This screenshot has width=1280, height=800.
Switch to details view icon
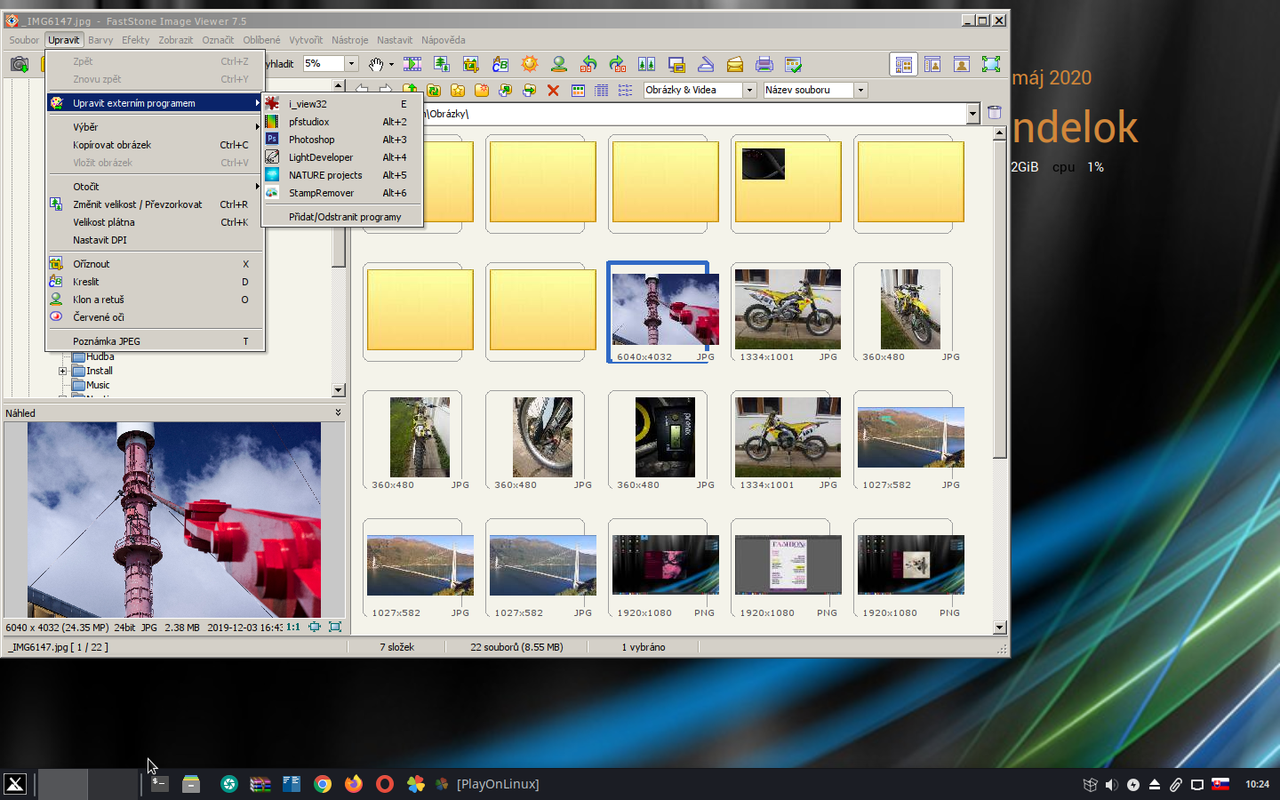pos(601,90)
